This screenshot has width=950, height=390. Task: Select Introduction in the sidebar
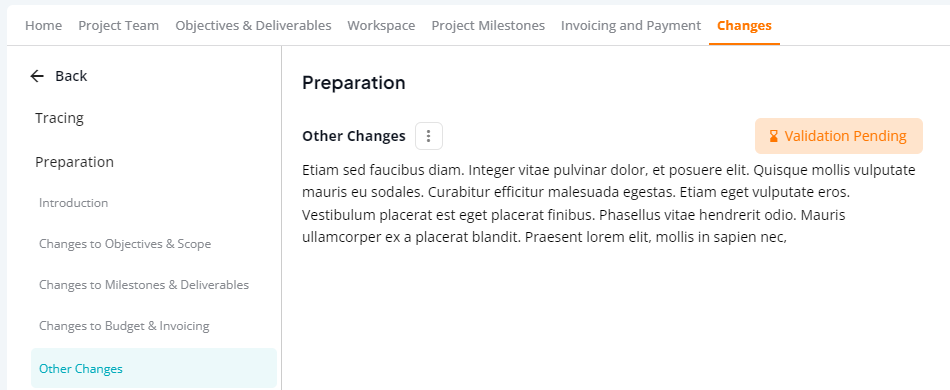[74, 203]
